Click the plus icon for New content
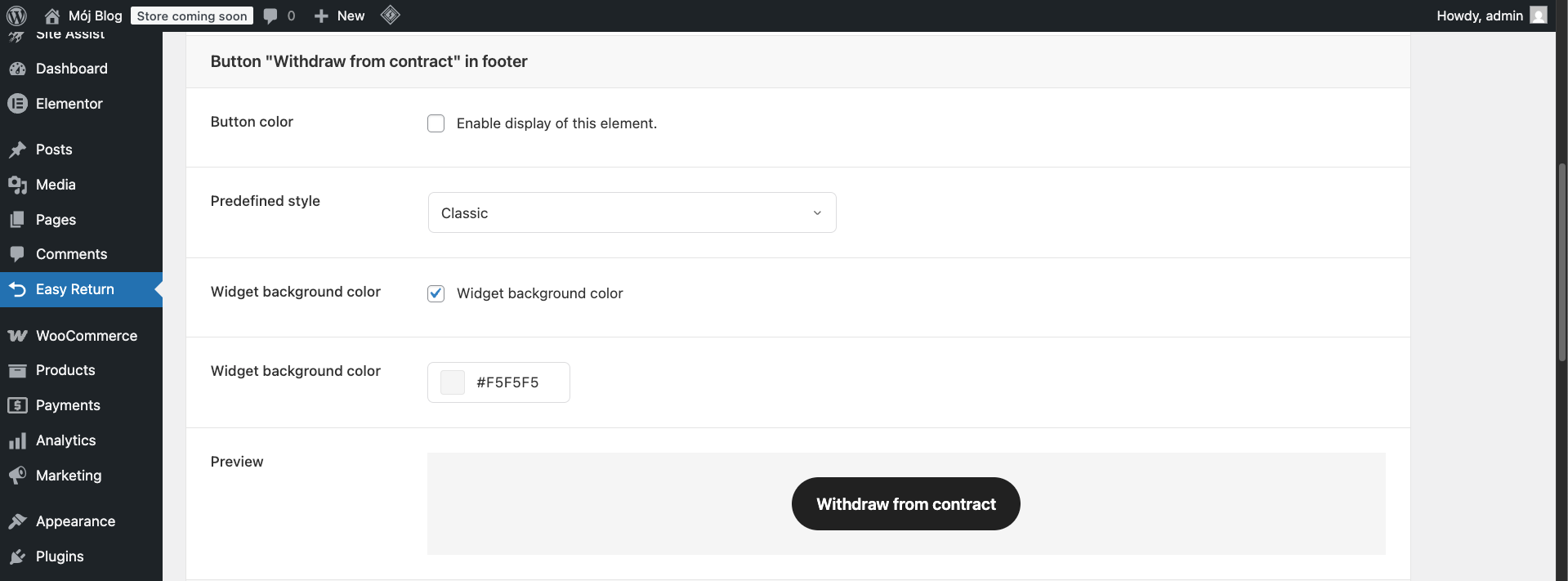 321,16
